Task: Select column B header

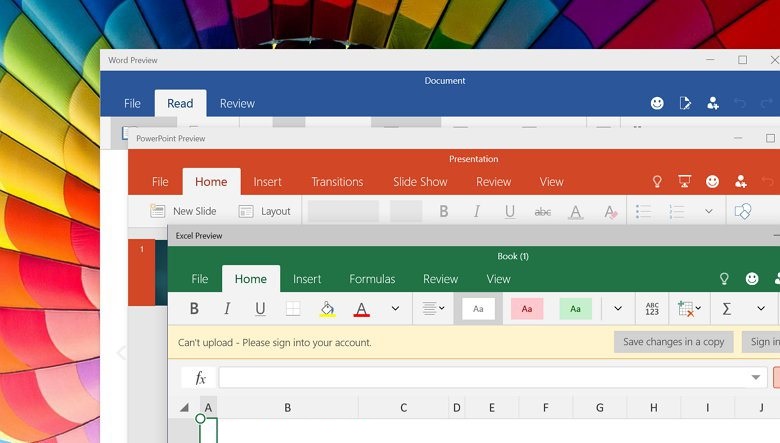Action: coord(288,408)
